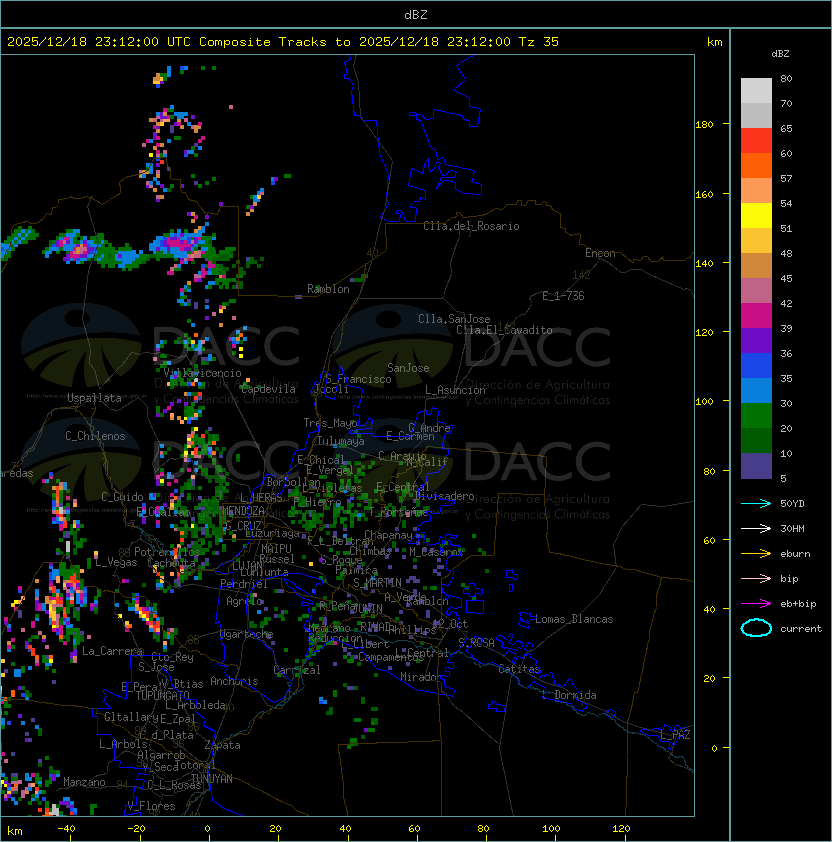Screen dimensions: 832x842
Task: Click the cyan 50YD arrow icon
Action: pyautogui.click(x=756, y=503)
